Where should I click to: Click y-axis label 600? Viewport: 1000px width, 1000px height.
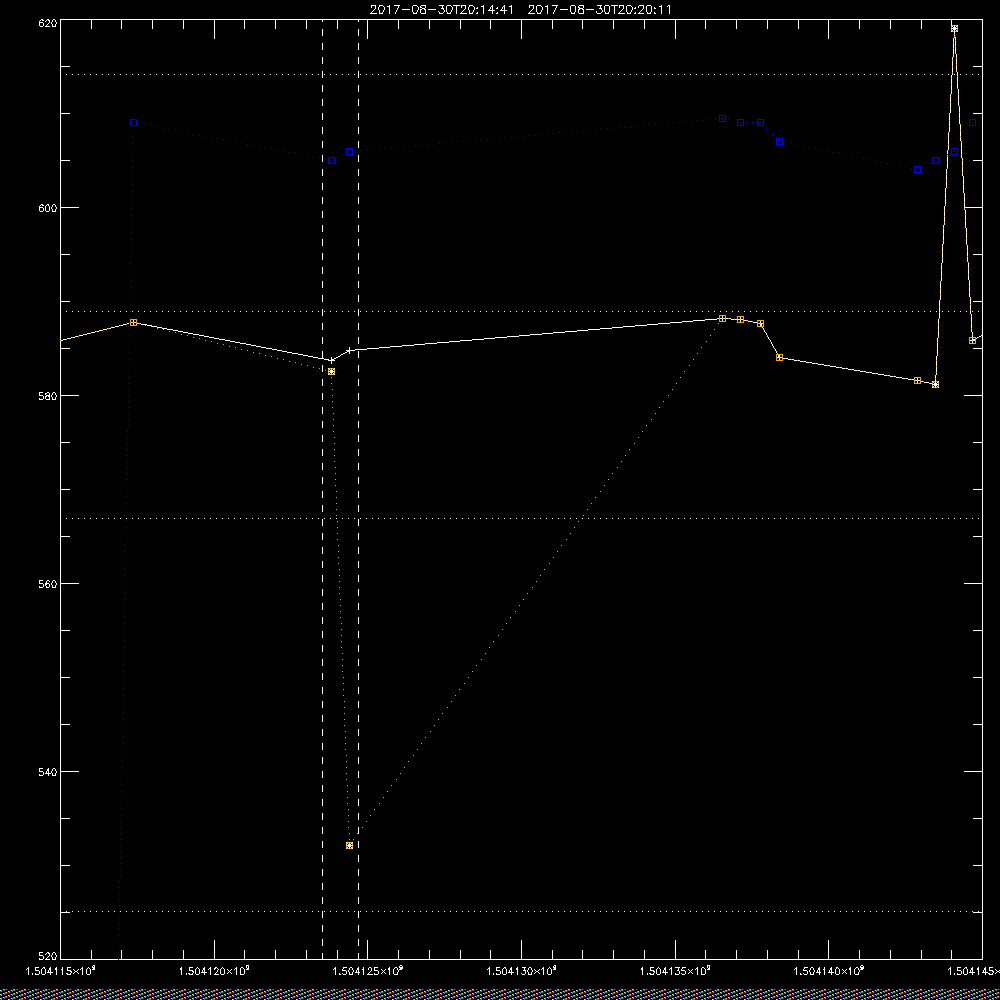[48, 208]
